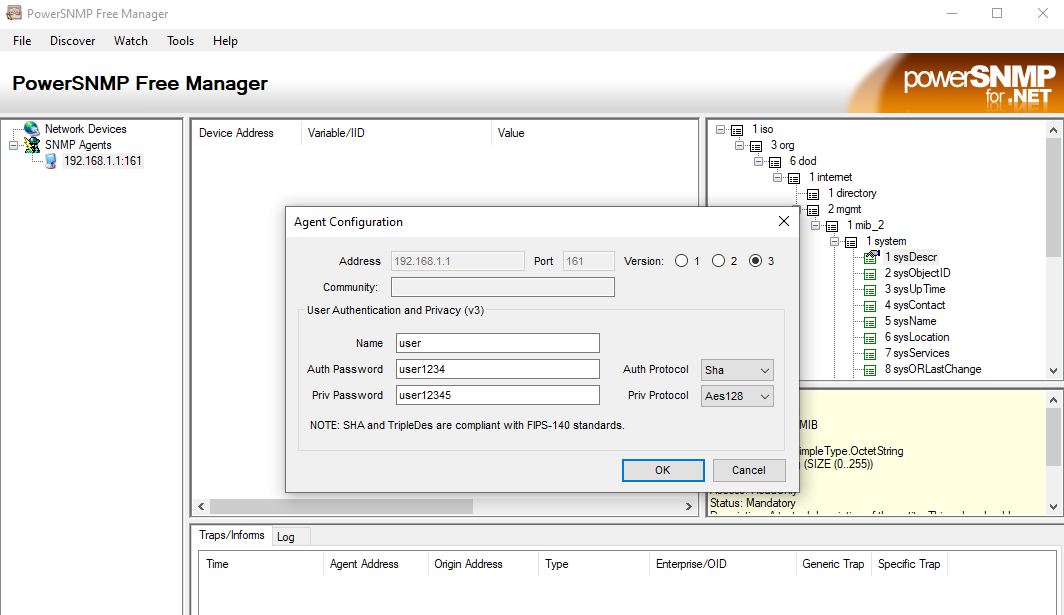
Task: Click the org node table icon
Action: tap(756, 146)
